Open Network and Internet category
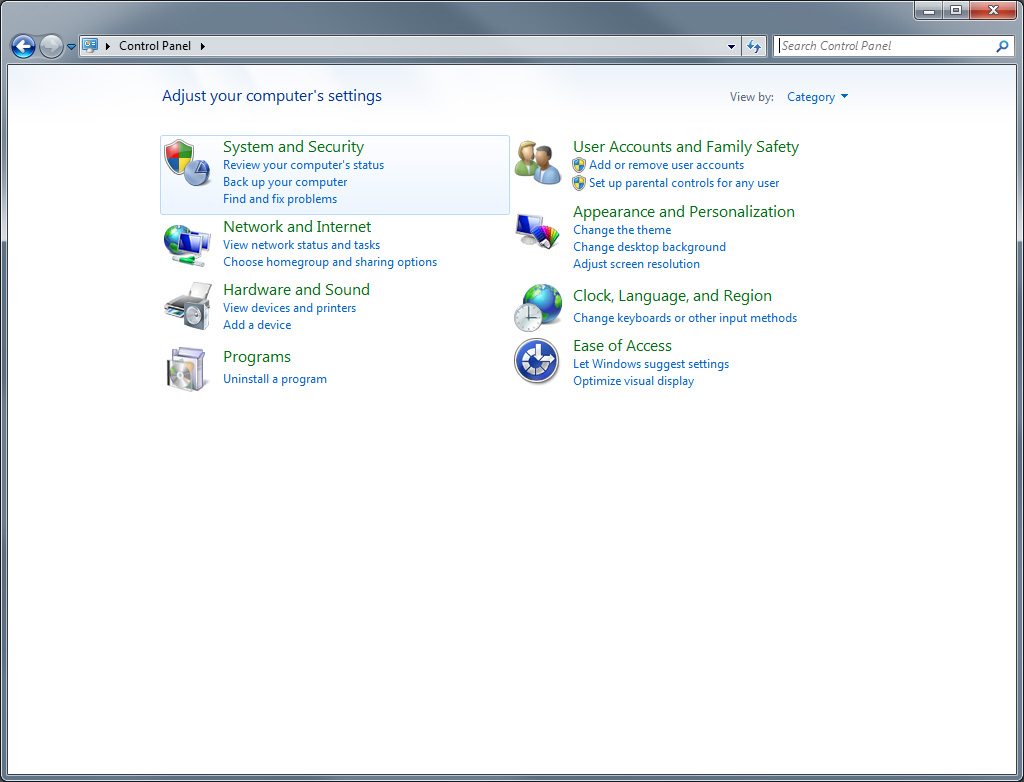The image size is (1024, 782). (297, 227)
